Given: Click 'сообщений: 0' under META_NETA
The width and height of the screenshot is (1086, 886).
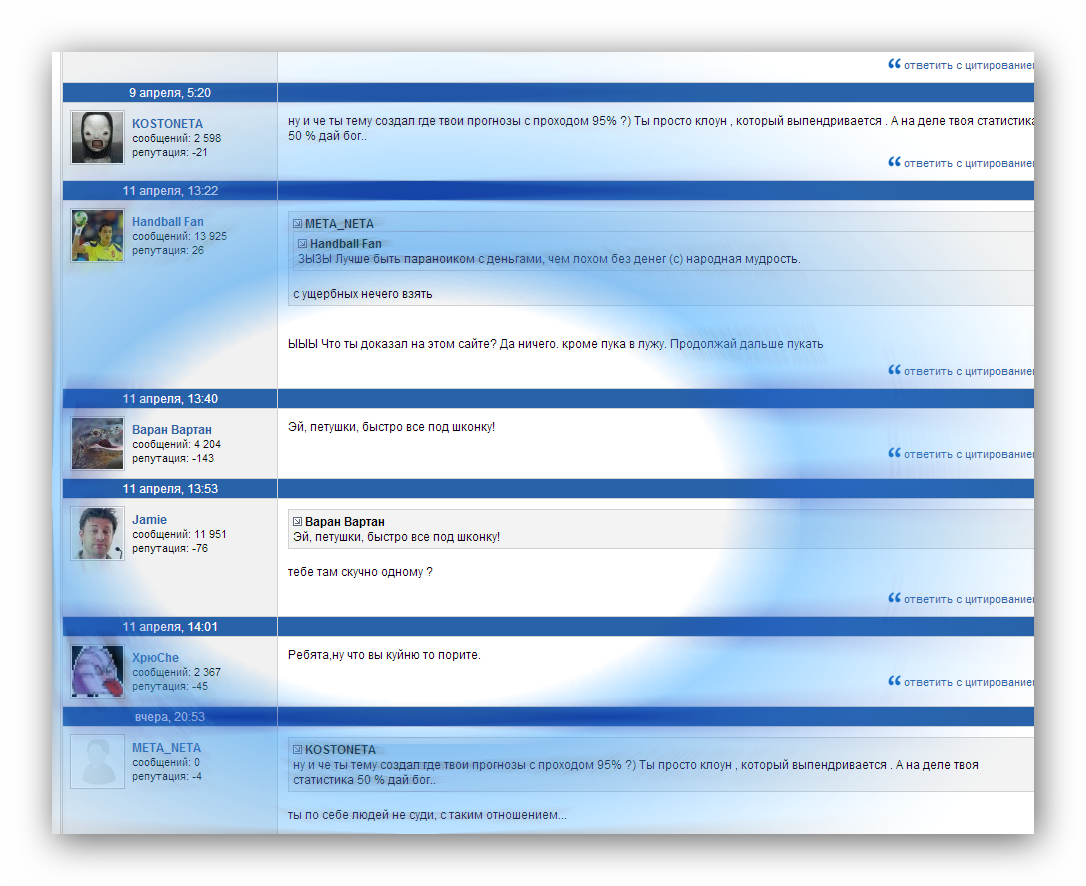Looking at the screenshot, I should (x=166, y=763).
